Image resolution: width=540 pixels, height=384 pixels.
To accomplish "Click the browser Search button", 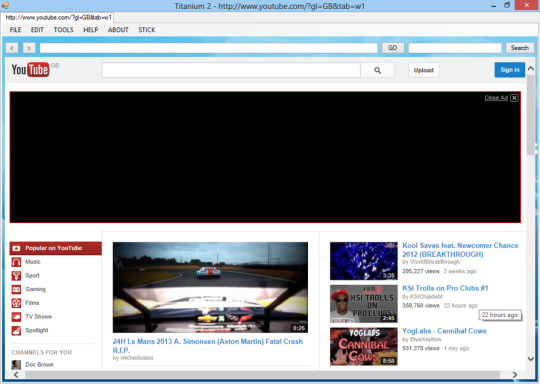I will tap(520, 48).
